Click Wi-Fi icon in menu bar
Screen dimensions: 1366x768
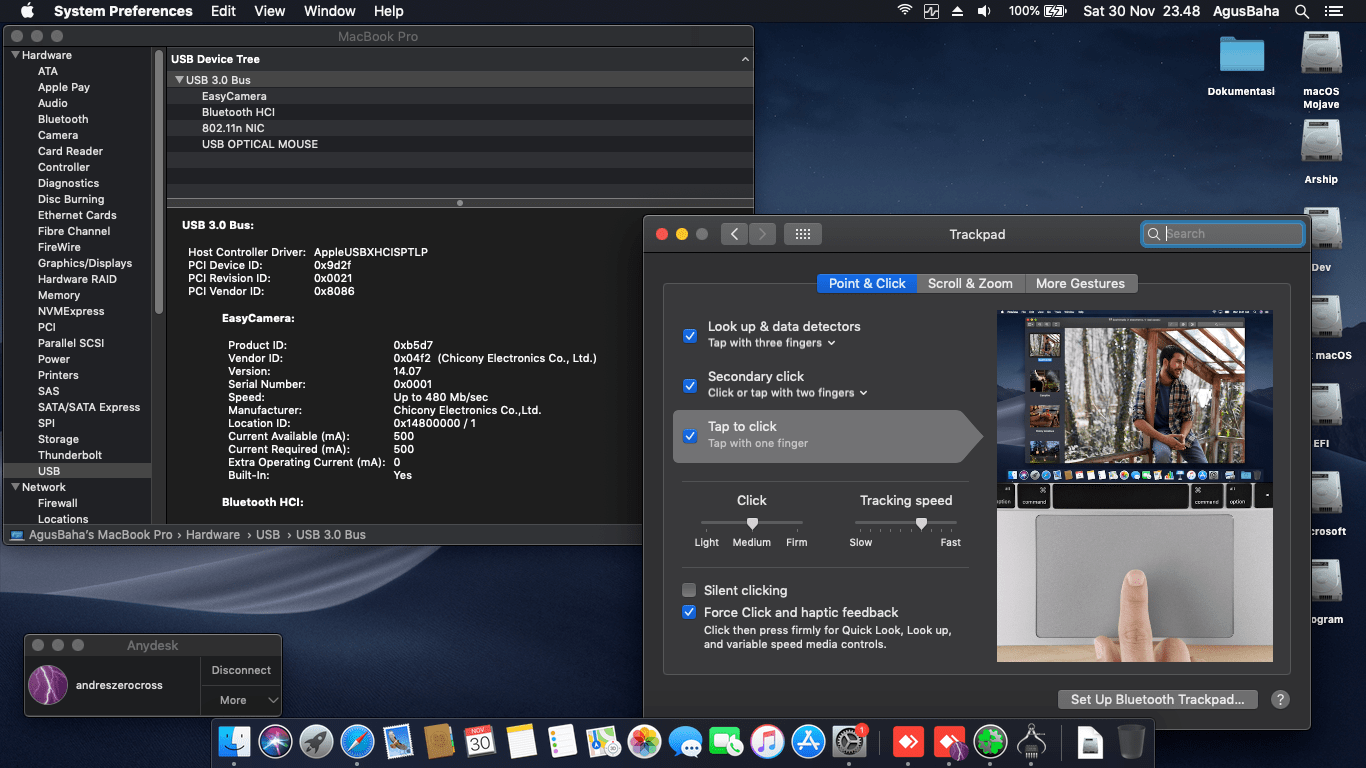[904, 11]
